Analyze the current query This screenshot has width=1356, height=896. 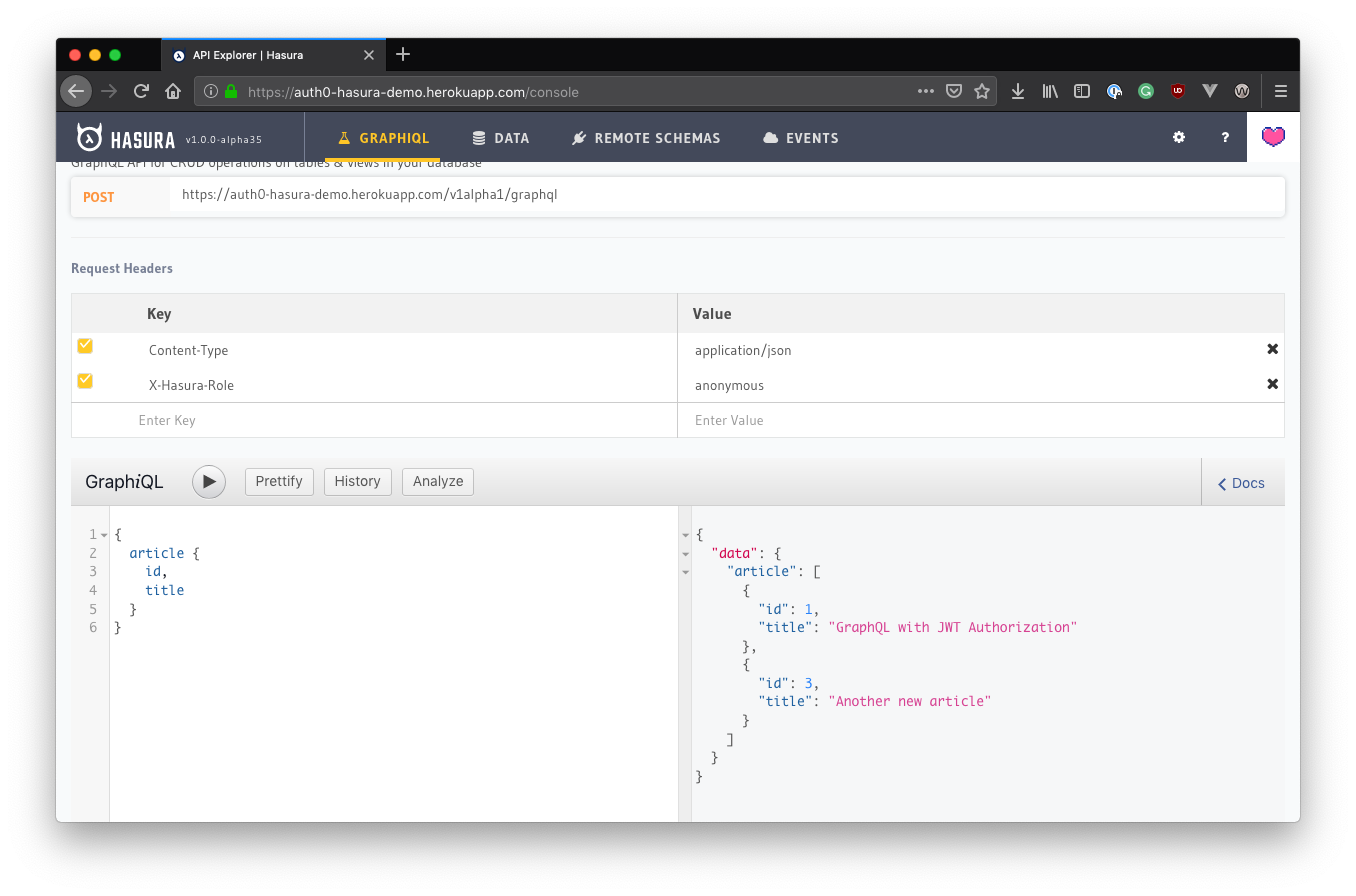coord(438,481)
